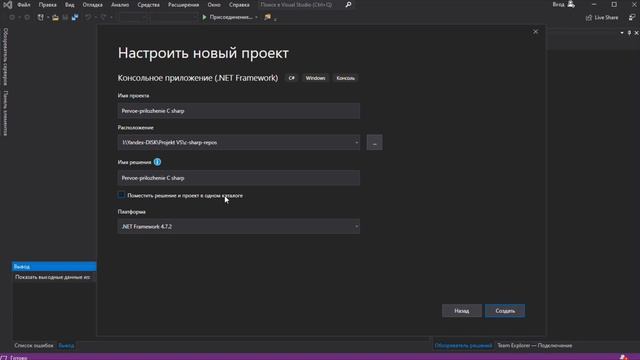Click the side panel pin icon
Image resolution: width=640 pixels, height=360 pixels.
pyautogui.click(x=629, y=33)
